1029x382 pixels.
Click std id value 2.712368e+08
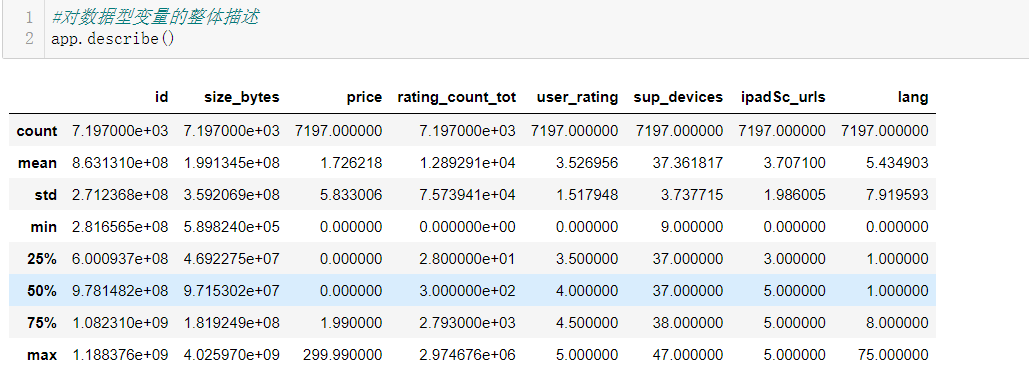120,195
